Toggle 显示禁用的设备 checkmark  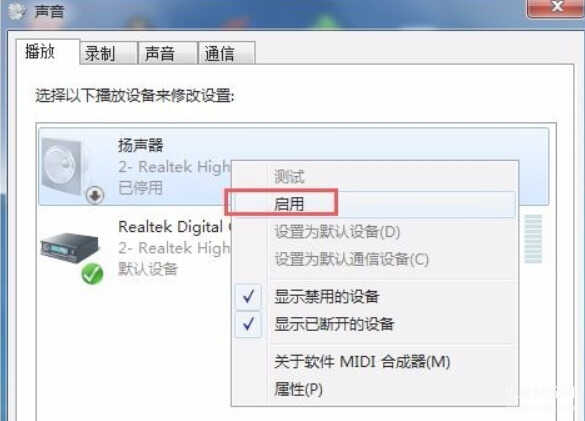248,297
